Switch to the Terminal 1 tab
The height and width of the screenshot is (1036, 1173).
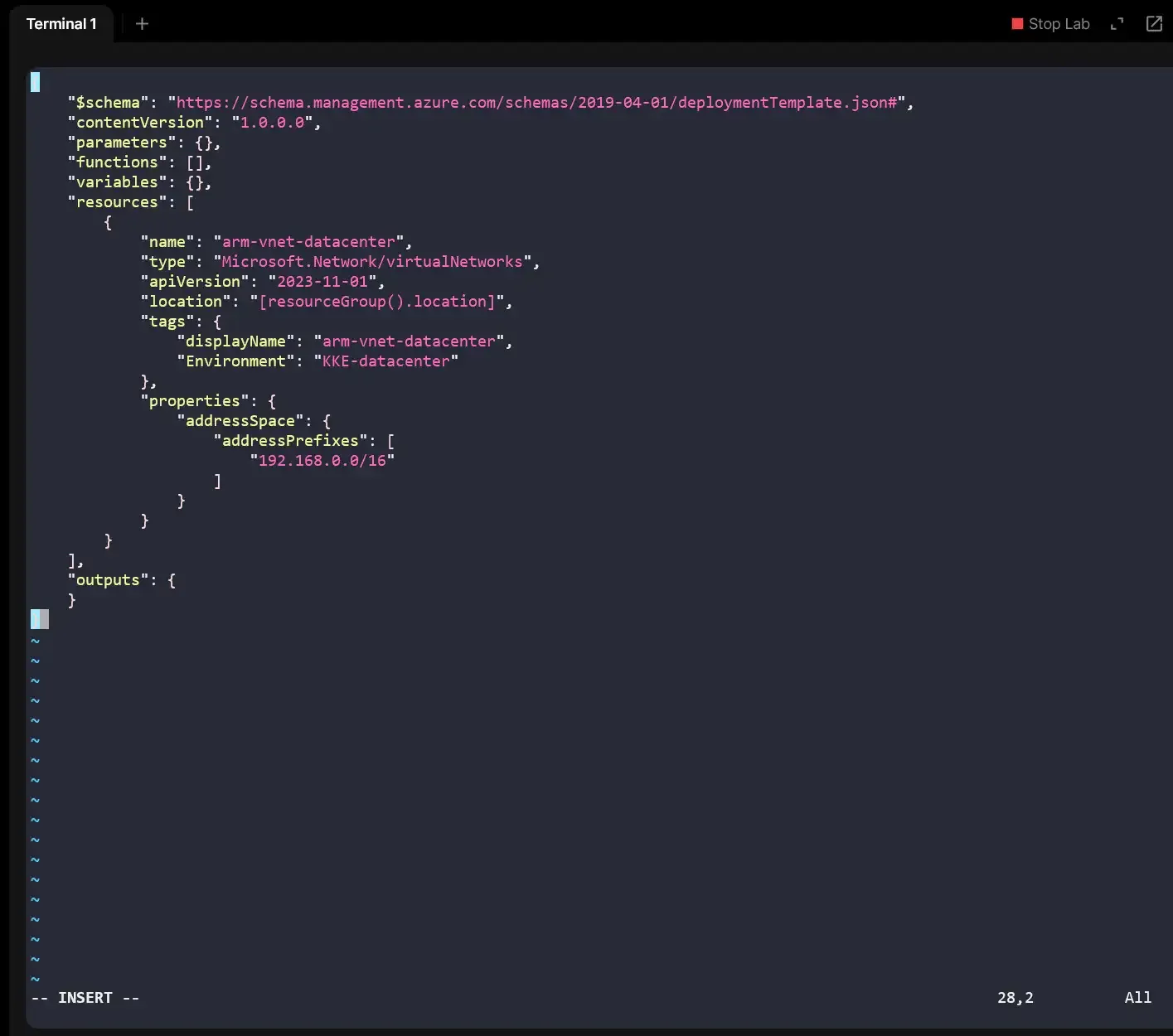click(x=61, y=24)
